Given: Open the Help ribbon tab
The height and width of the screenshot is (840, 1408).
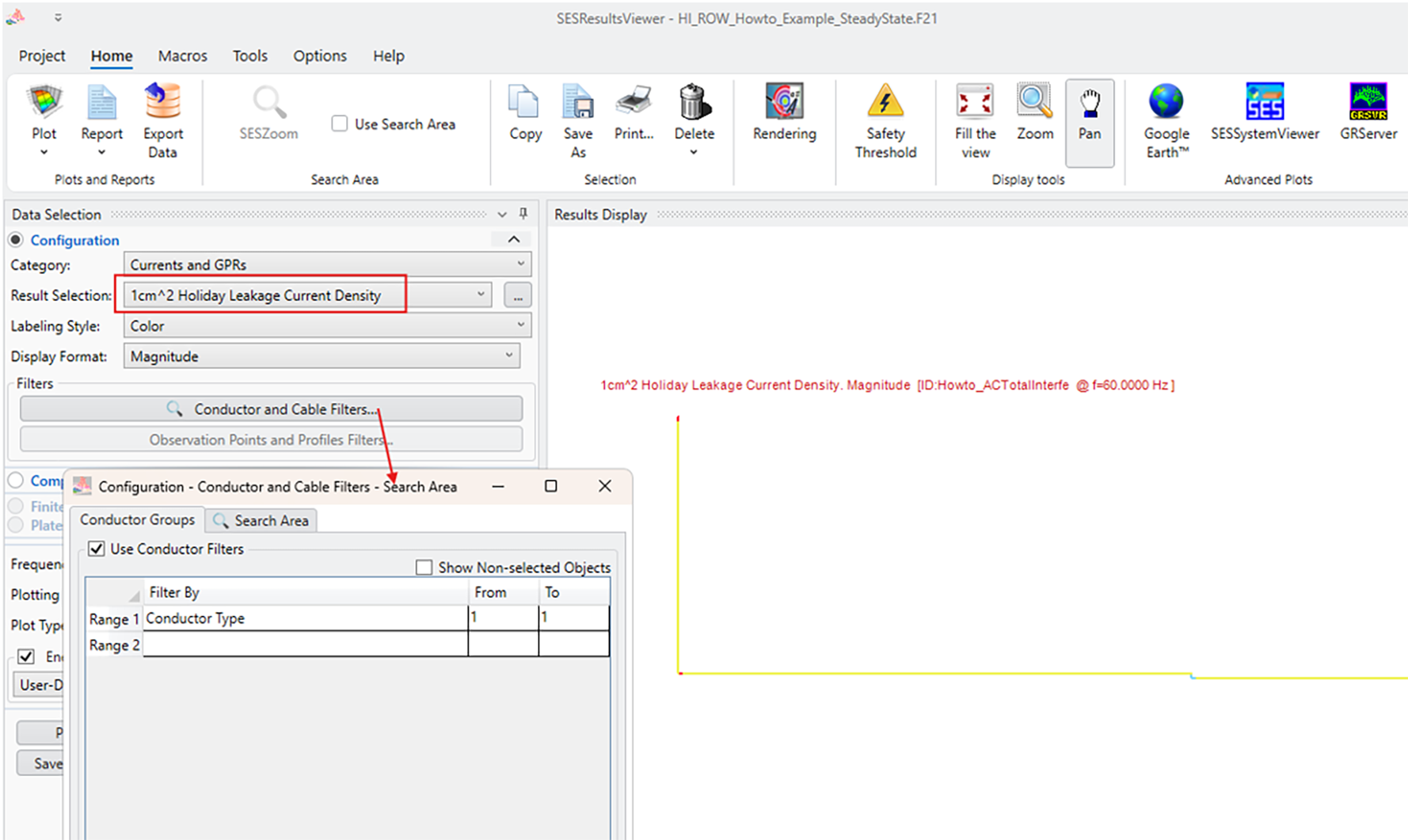Looking at the screenshot, I should tap(389, 55).
